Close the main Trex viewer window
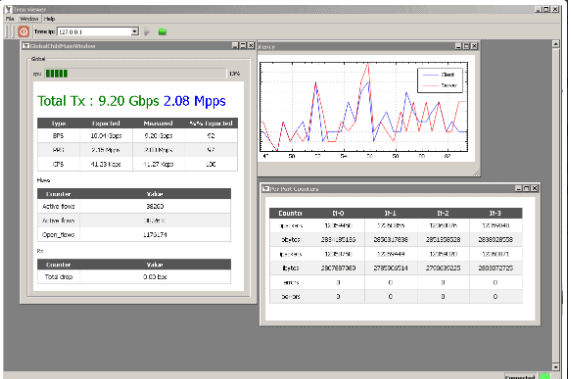The image size is (571, 379). coord(555,9)
